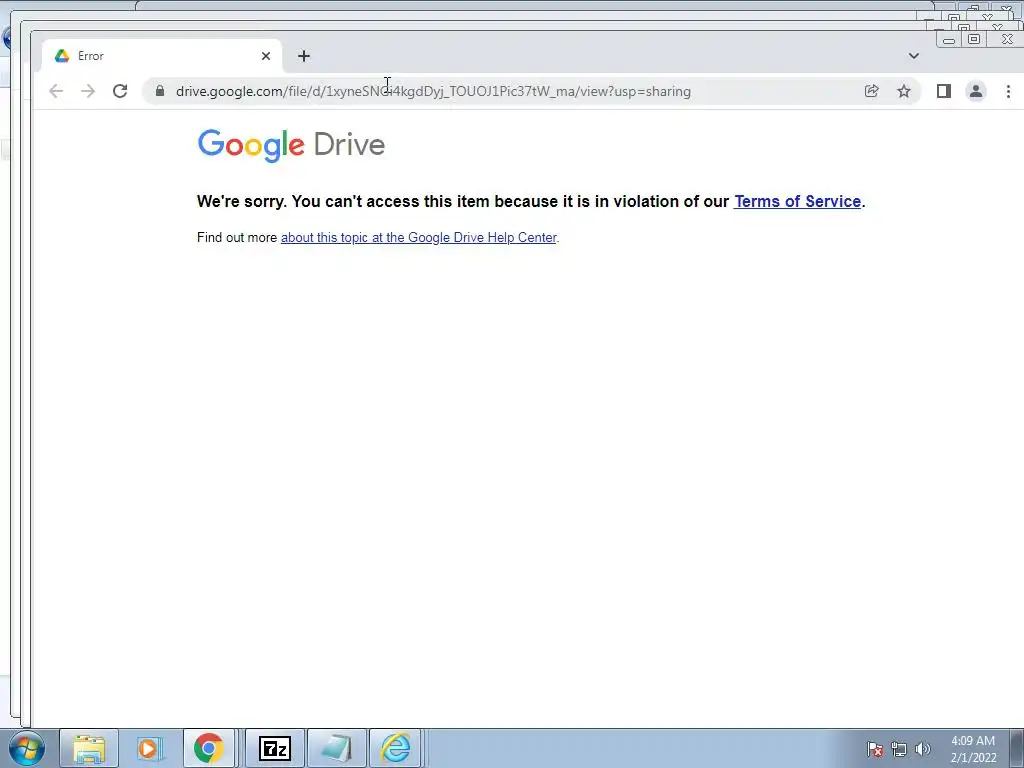The height and width of the screenshot is (768, 1024).
Task: Bookmark this tab with the star
Action: point(904,91)
